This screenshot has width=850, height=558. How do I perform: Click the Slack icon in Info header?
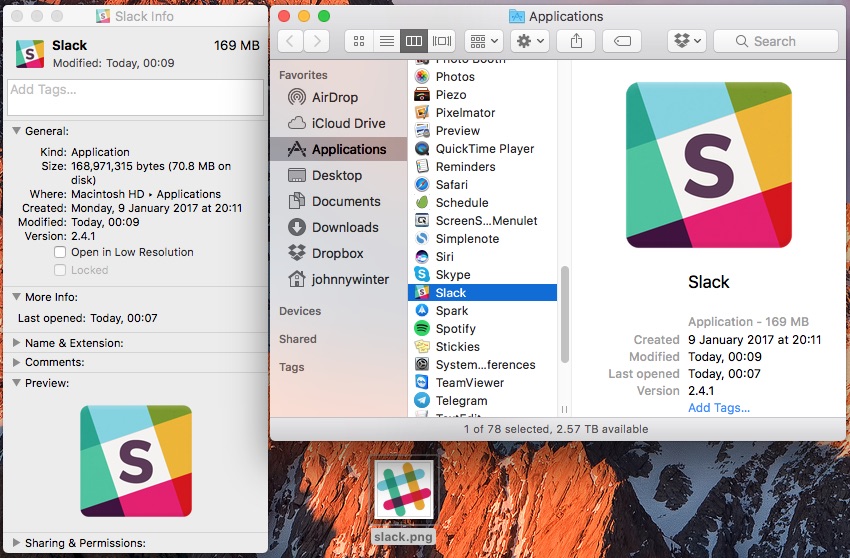click(x=30, y=54)
